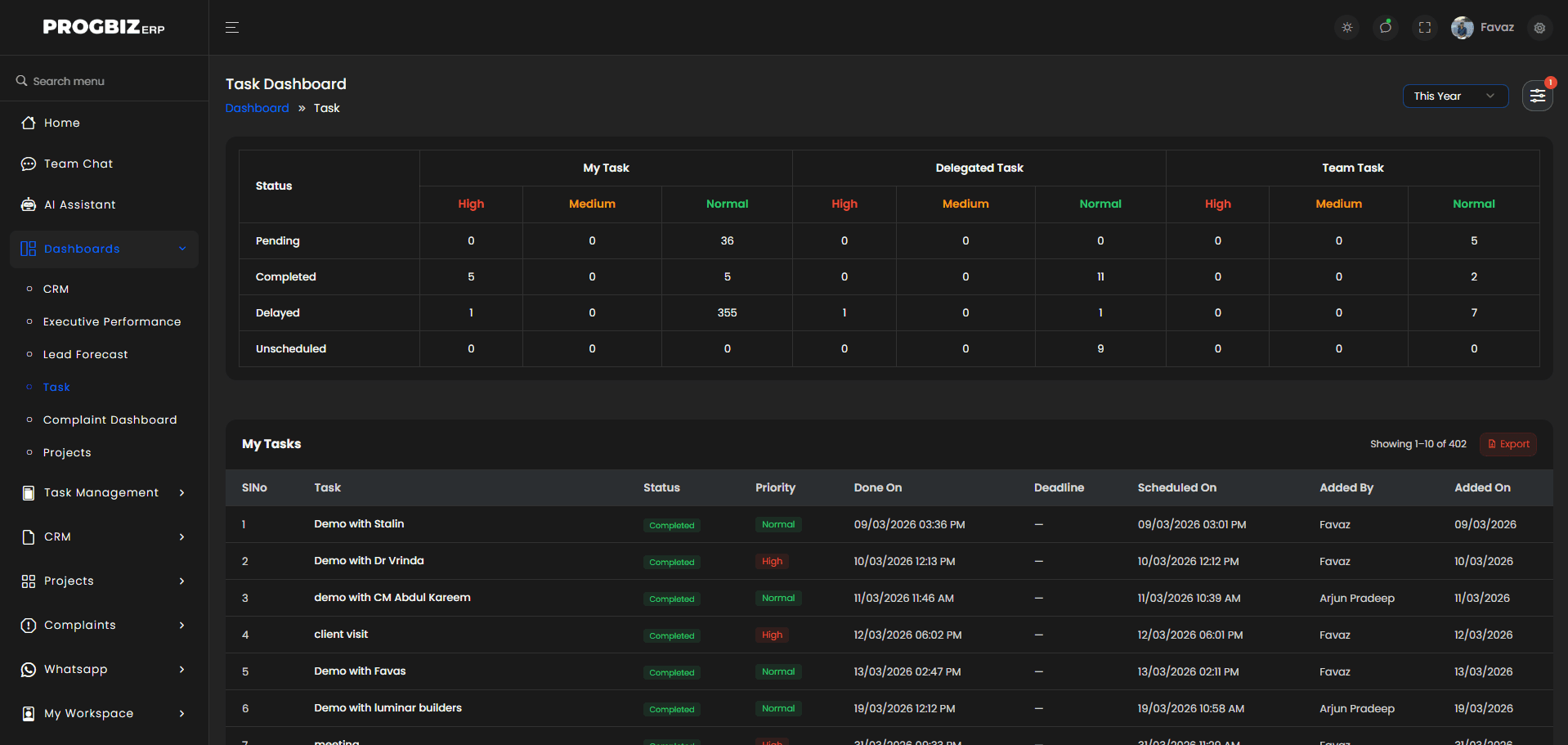Open task Demo with Stalin
Screen dimensions: 1568x745
click(359, 523)
